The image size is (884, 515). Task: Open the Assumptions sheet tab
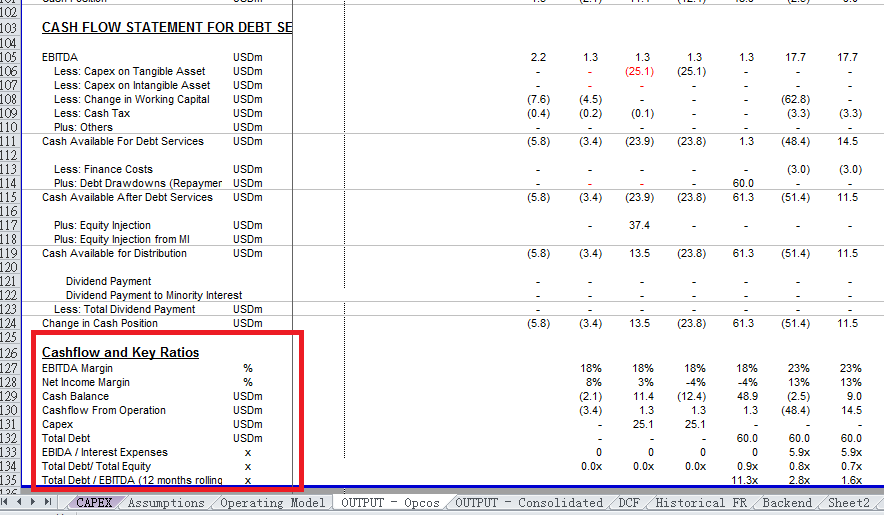coord(166,503)
